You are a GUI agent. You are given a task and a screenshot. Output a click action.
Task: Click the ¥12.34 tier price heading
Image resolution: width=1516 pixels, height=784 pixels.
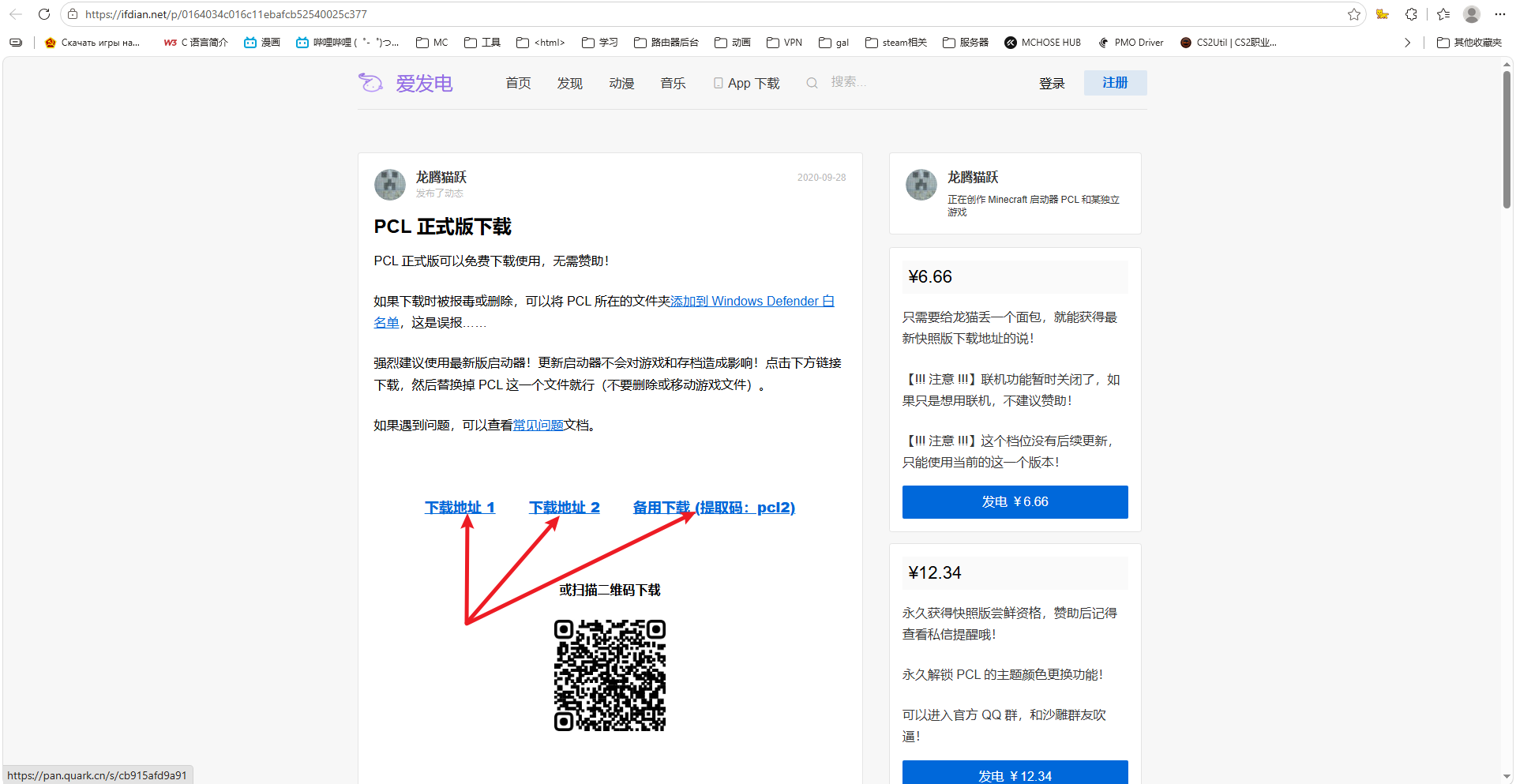tap(935, 573)
